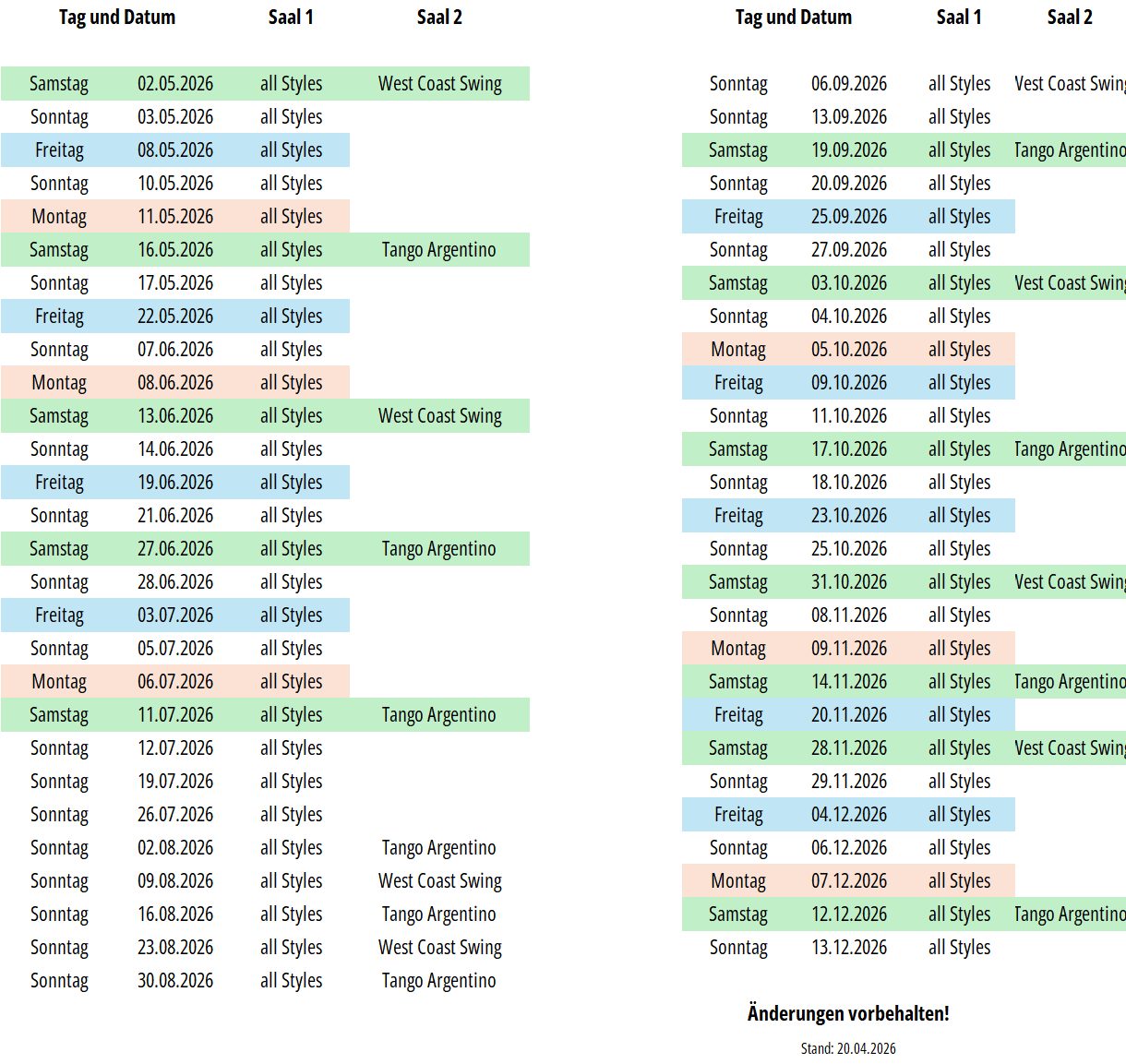Select West Coast Swing on 23.08.2026
The height and width of the screenshot is (1064, 1126).
click(440, 948)
